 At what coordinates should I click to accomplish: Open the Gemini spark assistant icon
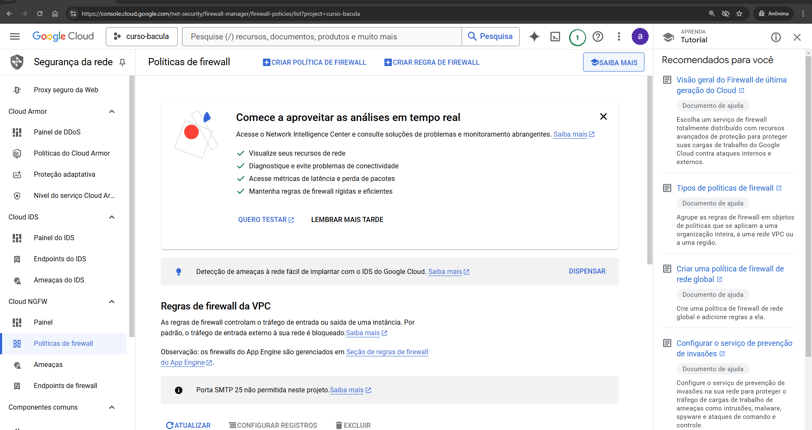[534, 37]
